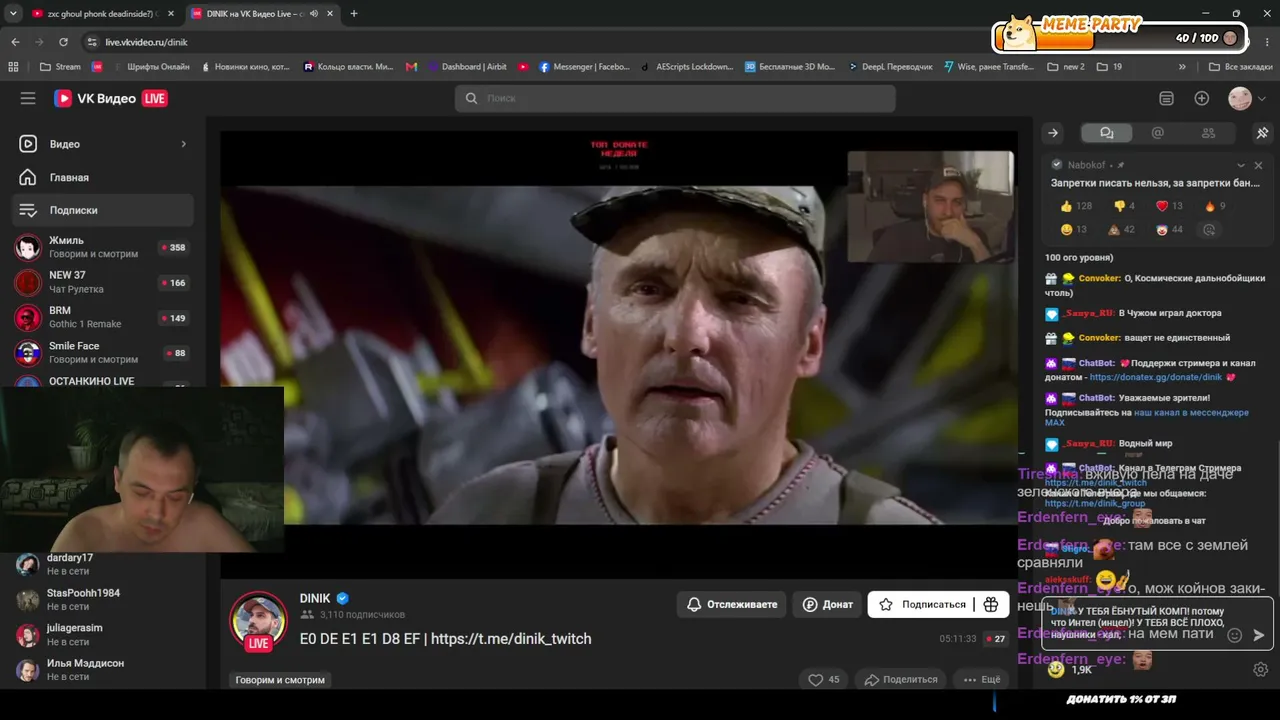This screenshot has width=1280, height=720.
Task: Open the Smile Face channel
Action: click(103, 352)
